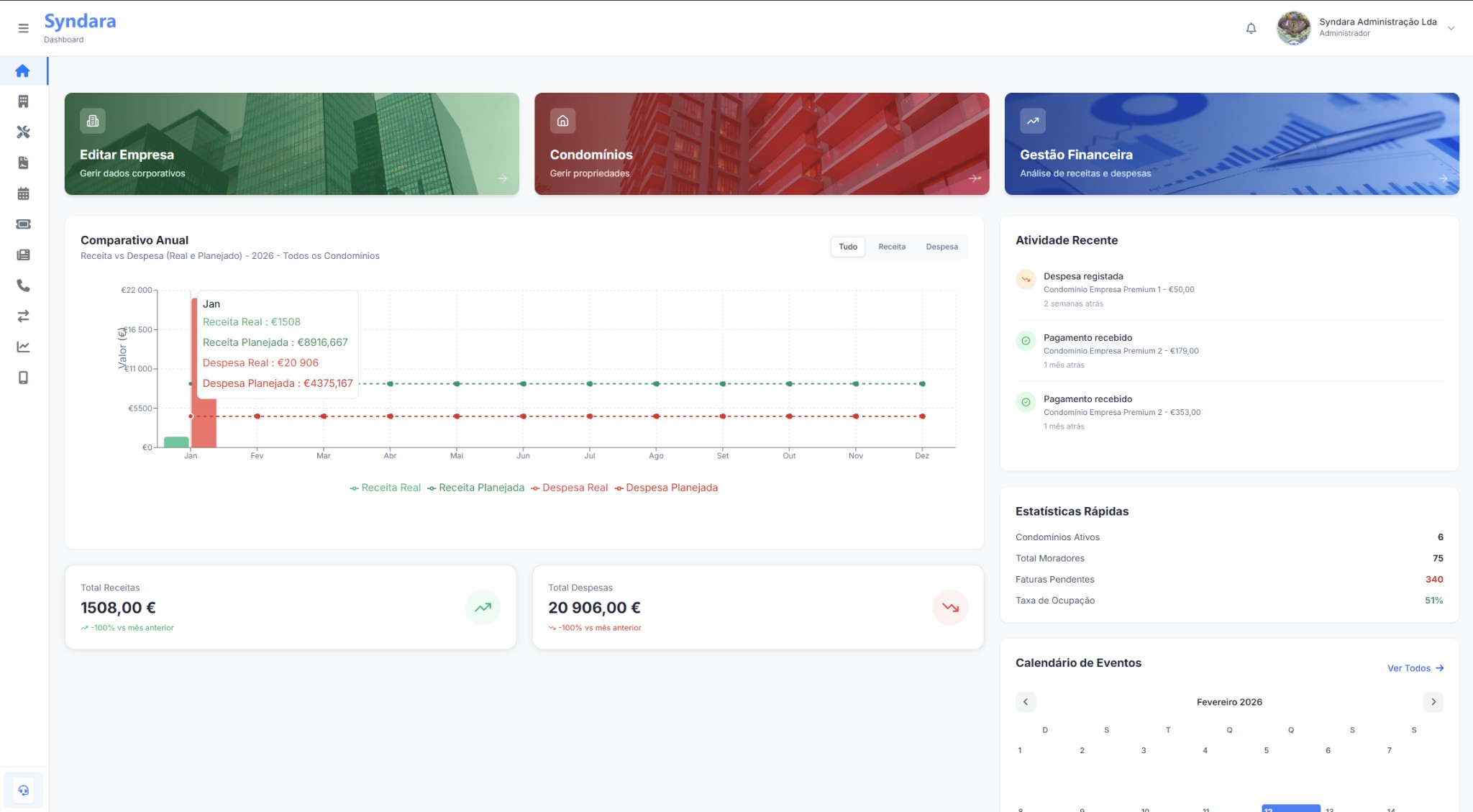Toggle the Receita Real legend entry
This screenshot has width=1473, height=812.
tap(386, 487)
